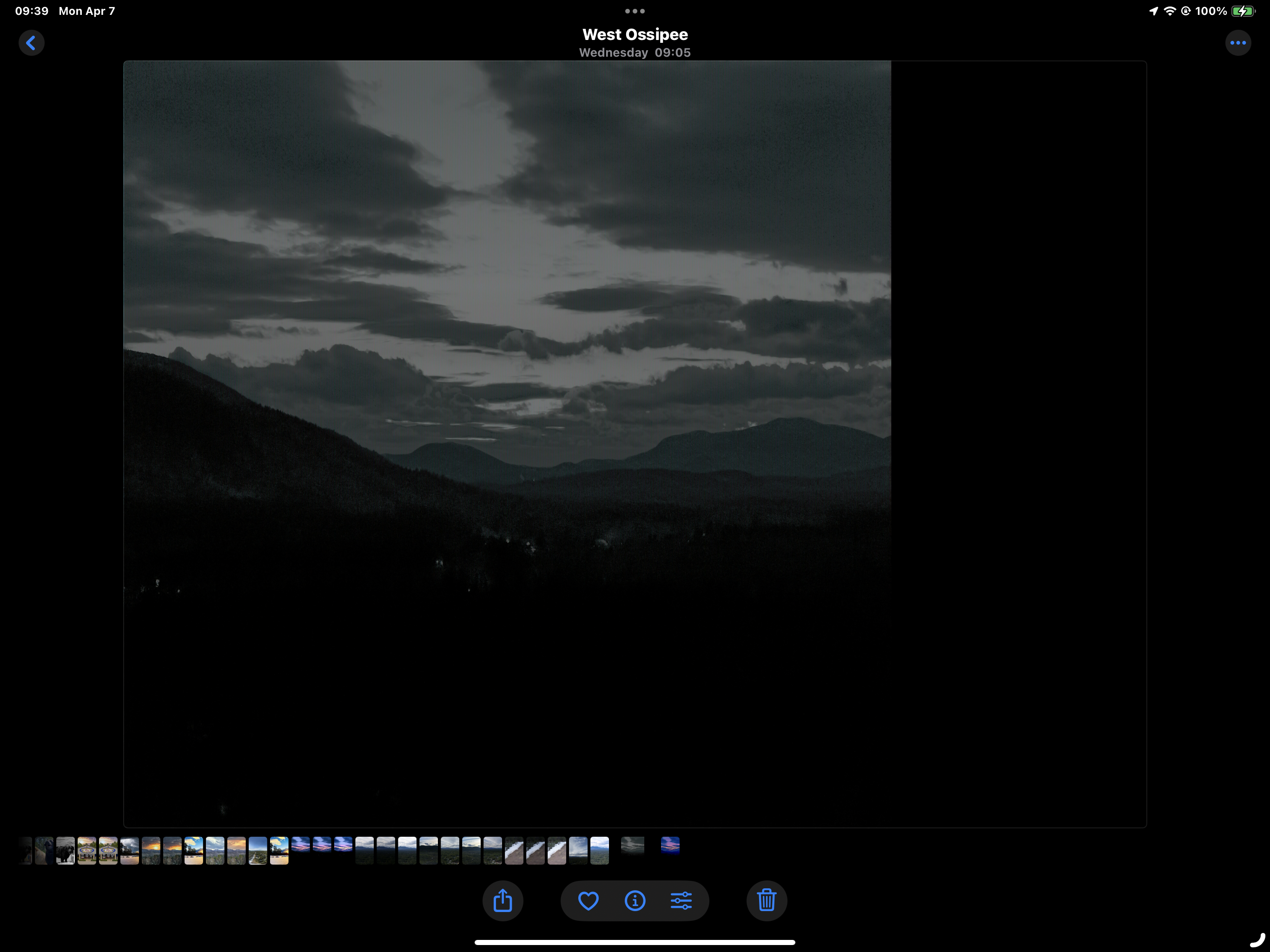Tap the 09:39 clock in status bar
This screenshot has height=952, width=1270.
click(32, 11)
